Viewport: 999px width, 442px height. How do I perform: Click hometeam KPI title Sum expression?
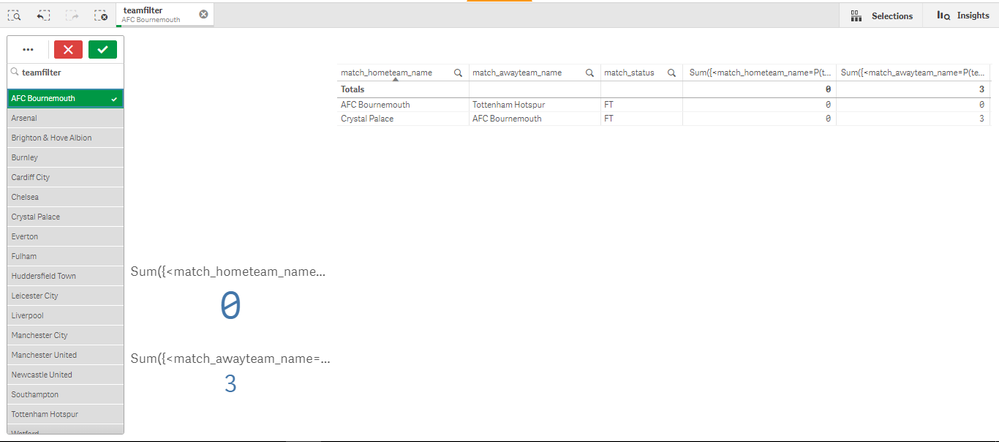228,272
